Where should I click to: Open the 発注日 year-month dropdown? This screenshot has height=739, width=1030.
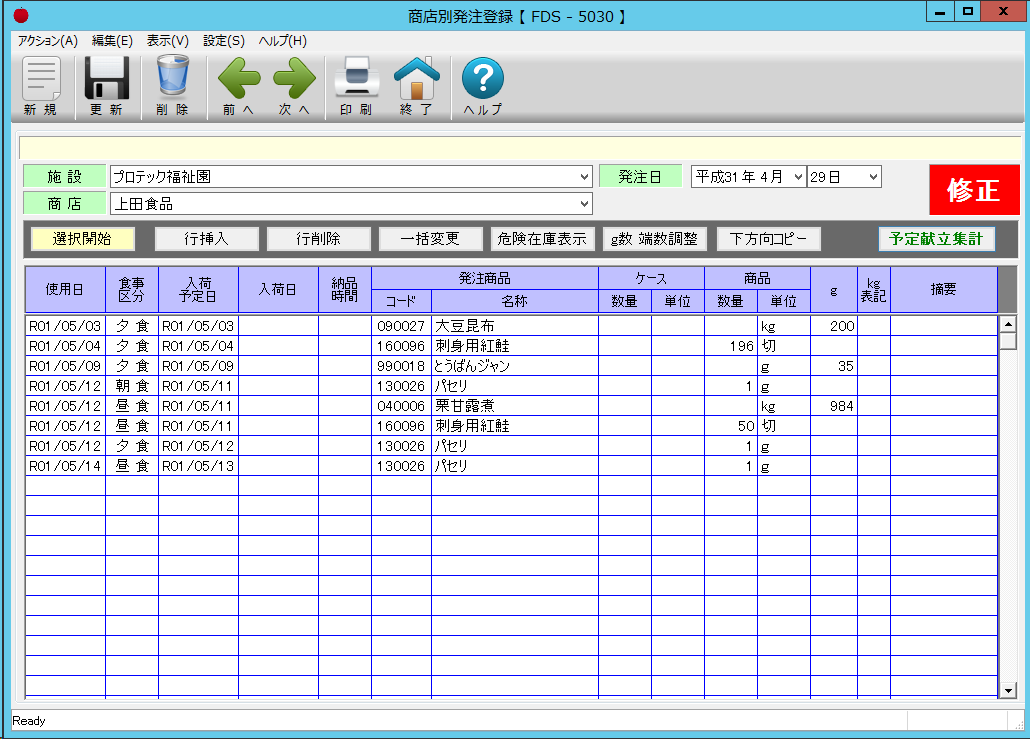(x=797, y=177)
